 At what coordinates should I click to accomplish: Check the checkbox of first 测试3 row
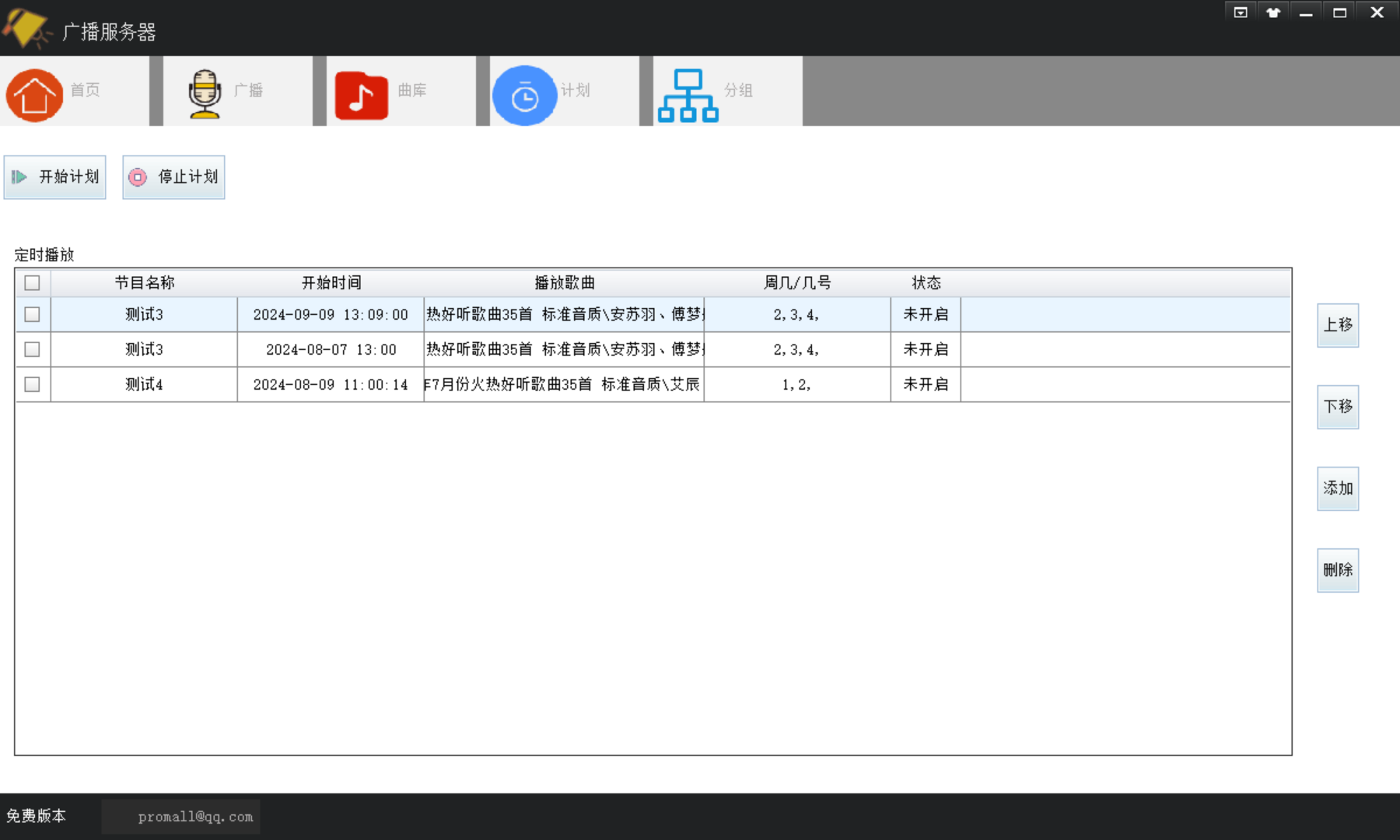click(31, 314)
